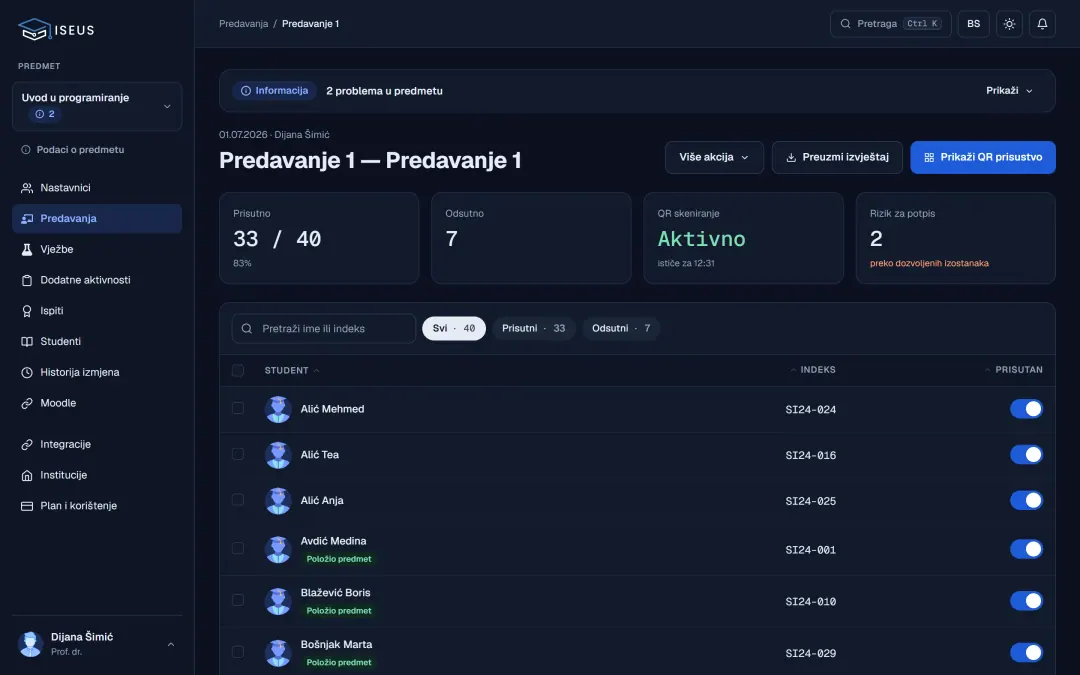The width and height of the screenshot is (1080, 675).
Task: Expand user menu chevron for Dijana Šimić
Action: tap(171, 645)
